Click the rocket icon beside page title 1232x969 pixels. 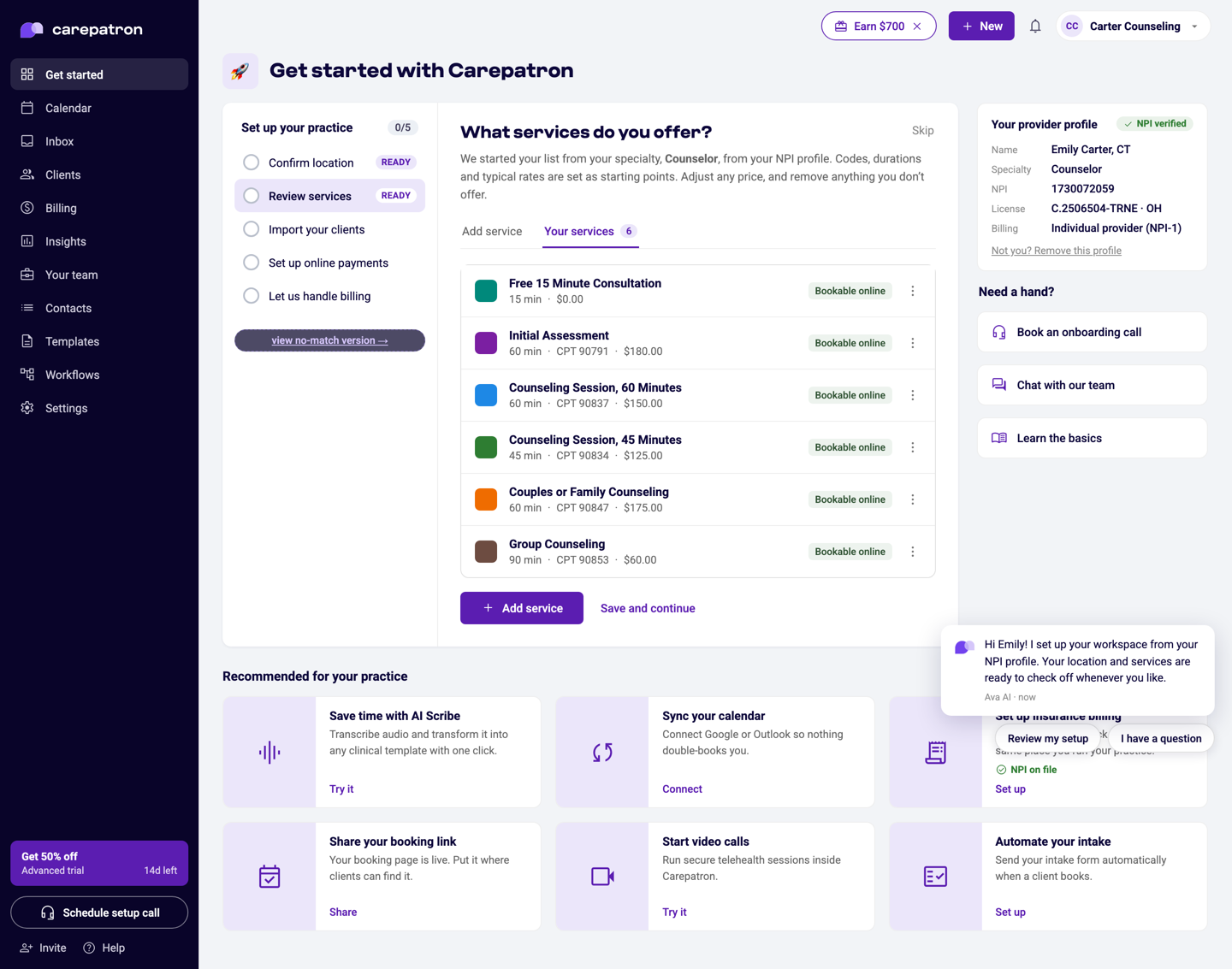click(240, 71)
